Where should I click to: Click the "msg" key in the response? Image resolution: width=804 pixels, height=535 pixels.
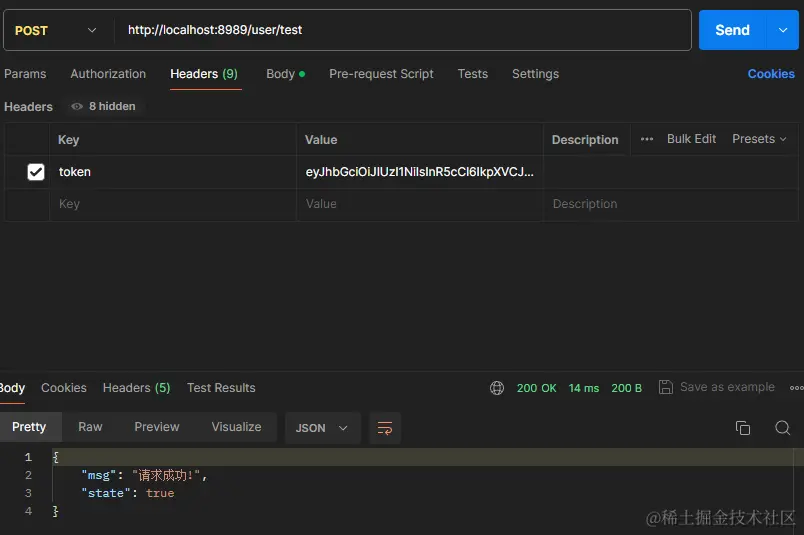click(98, 475)
